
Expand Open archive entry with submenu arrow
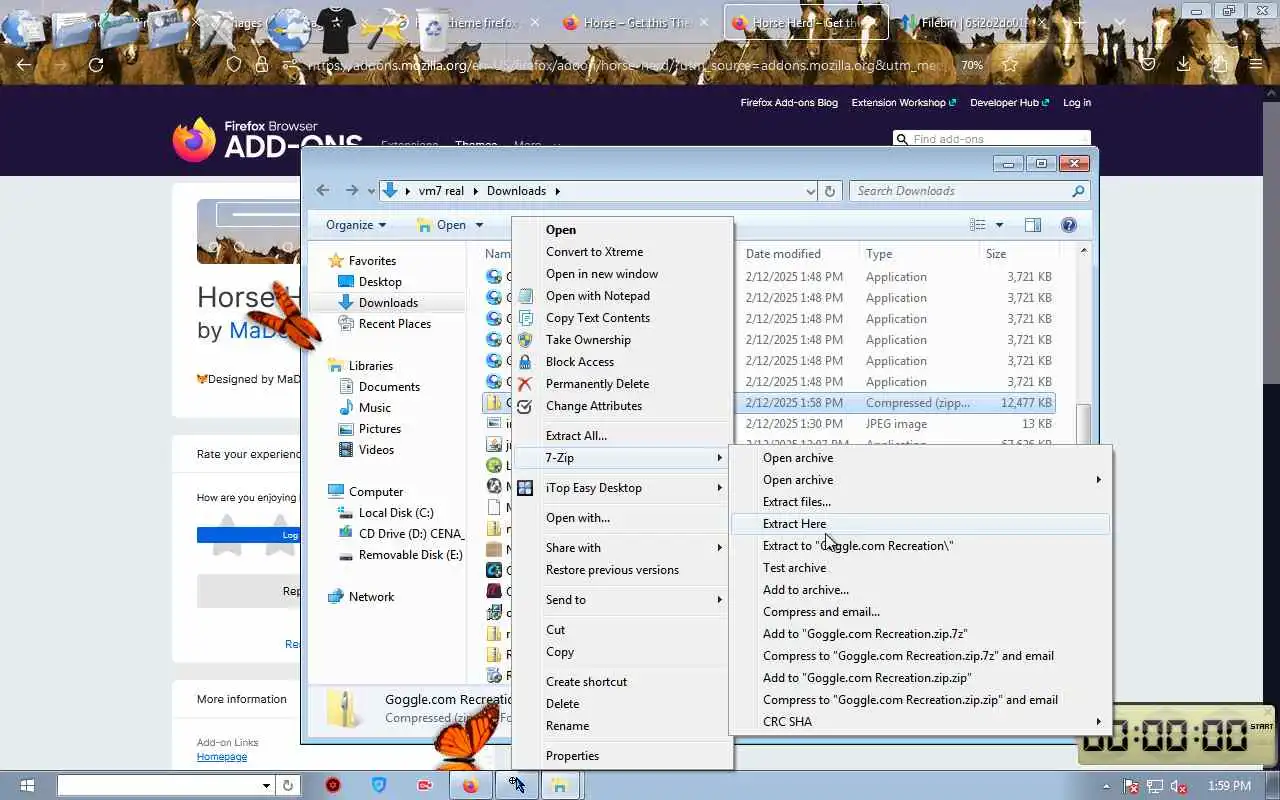(921, 480)
